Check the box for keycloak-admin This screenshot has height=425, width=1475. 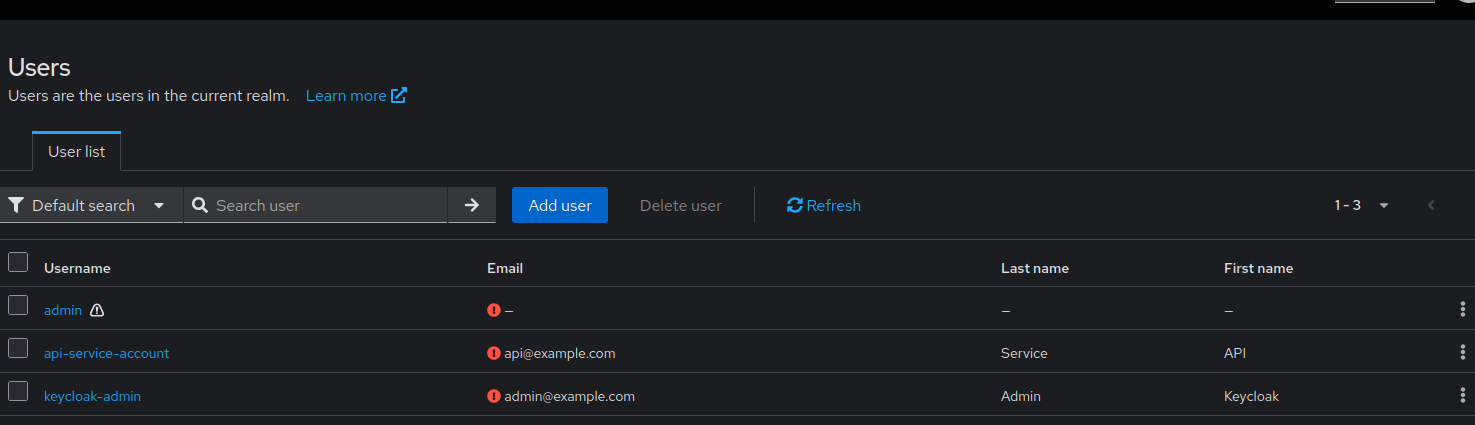pyautogui.click(x=18, y=391)
